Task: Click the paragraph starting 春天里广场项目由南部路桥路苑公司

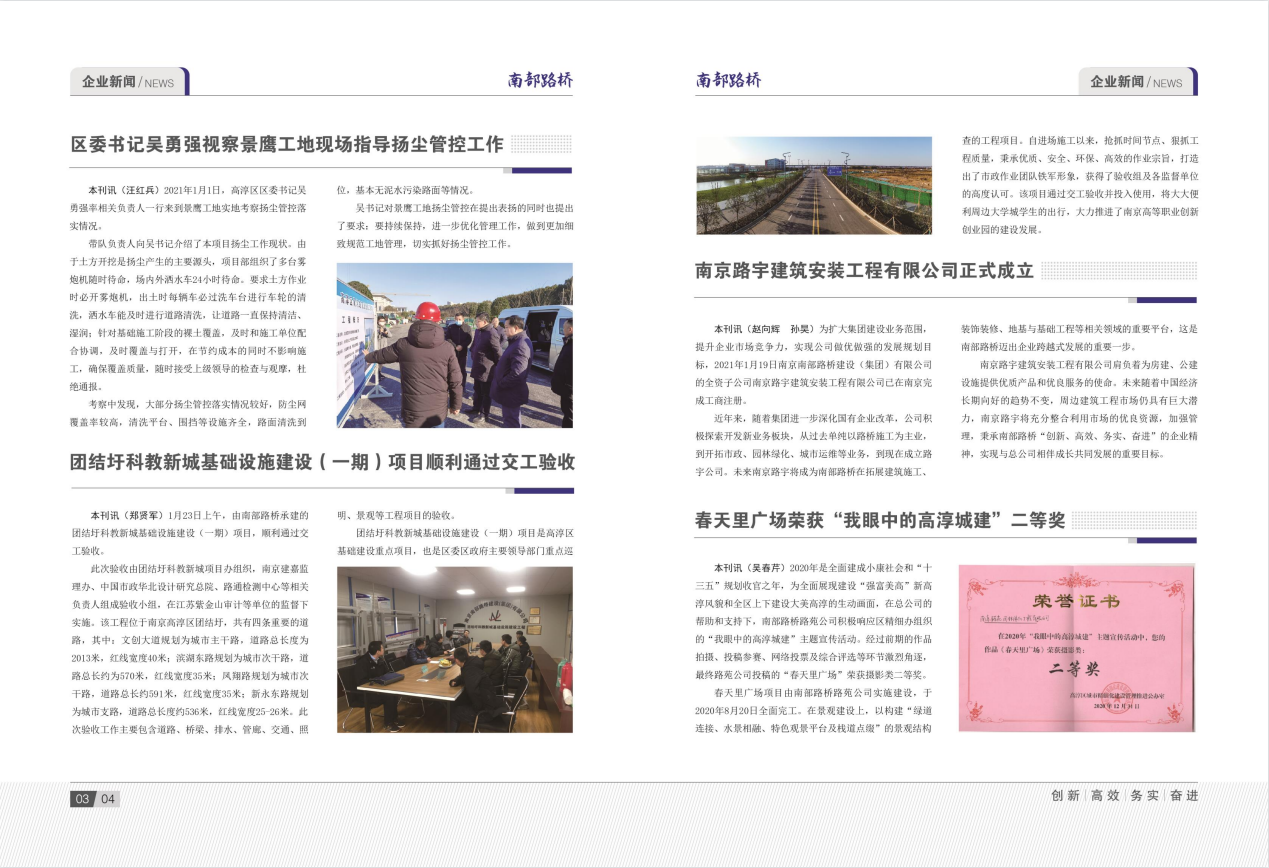Action: [x=814, y=710]
